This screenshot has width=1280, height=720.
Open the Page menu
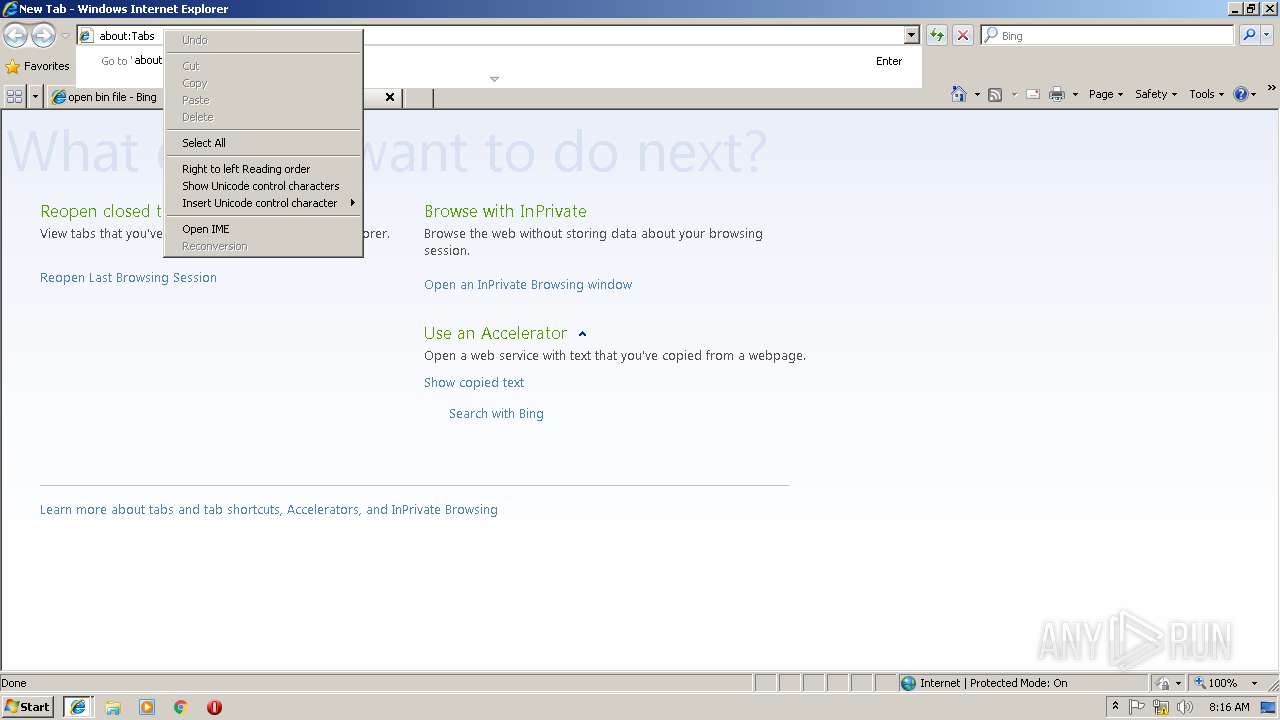tap(1106, 94)
